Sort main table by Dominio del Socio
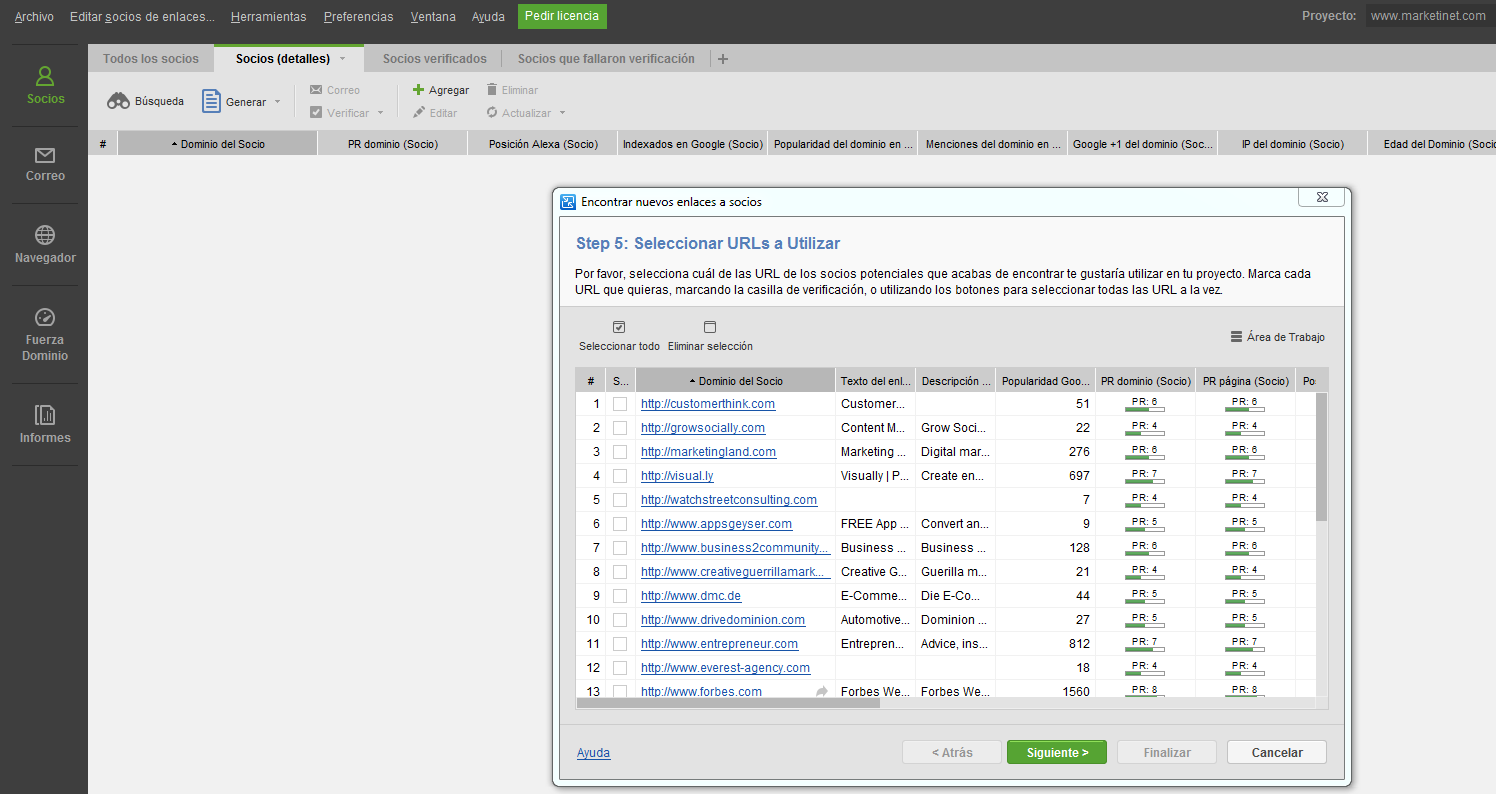This screenshot has width=1496, height=794. click(x=217, y=144)
